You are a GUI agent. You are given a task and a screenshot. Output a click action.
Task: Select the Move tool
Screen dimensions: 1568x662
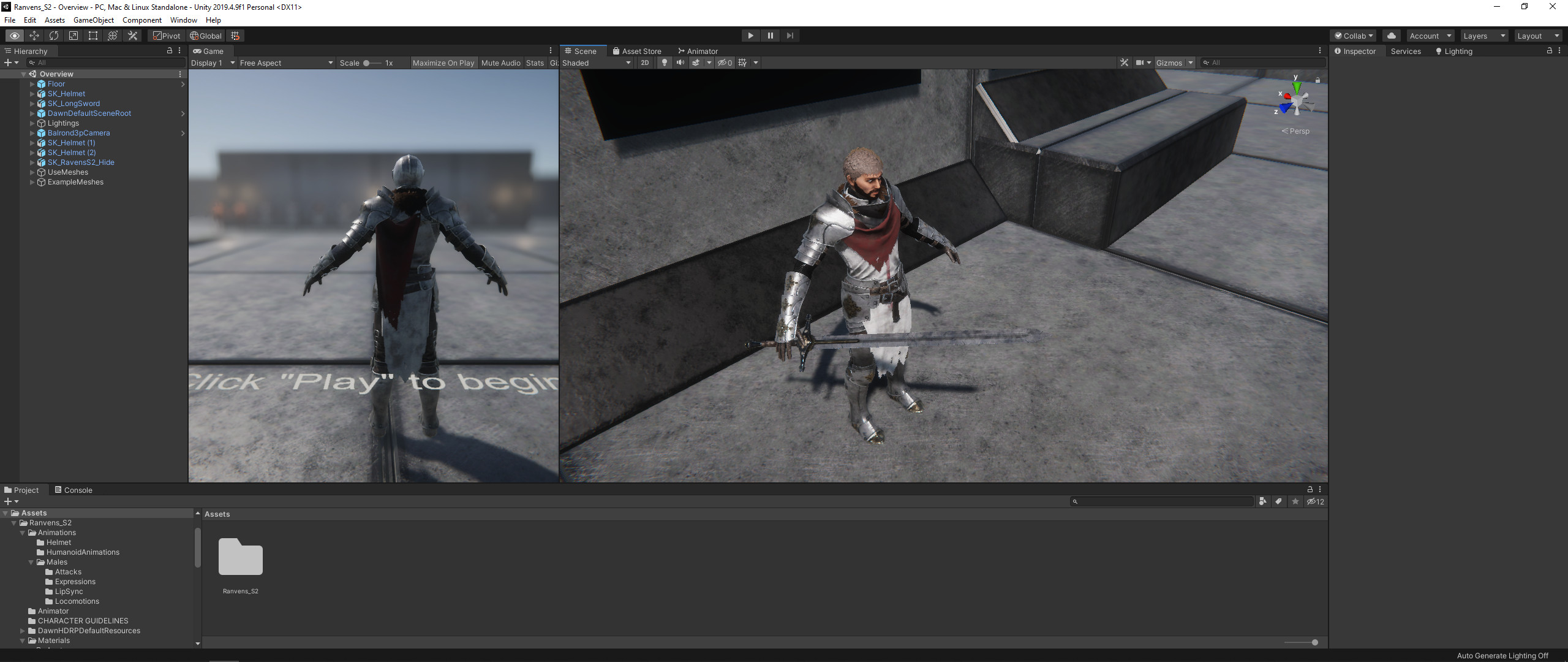(34, 36)
